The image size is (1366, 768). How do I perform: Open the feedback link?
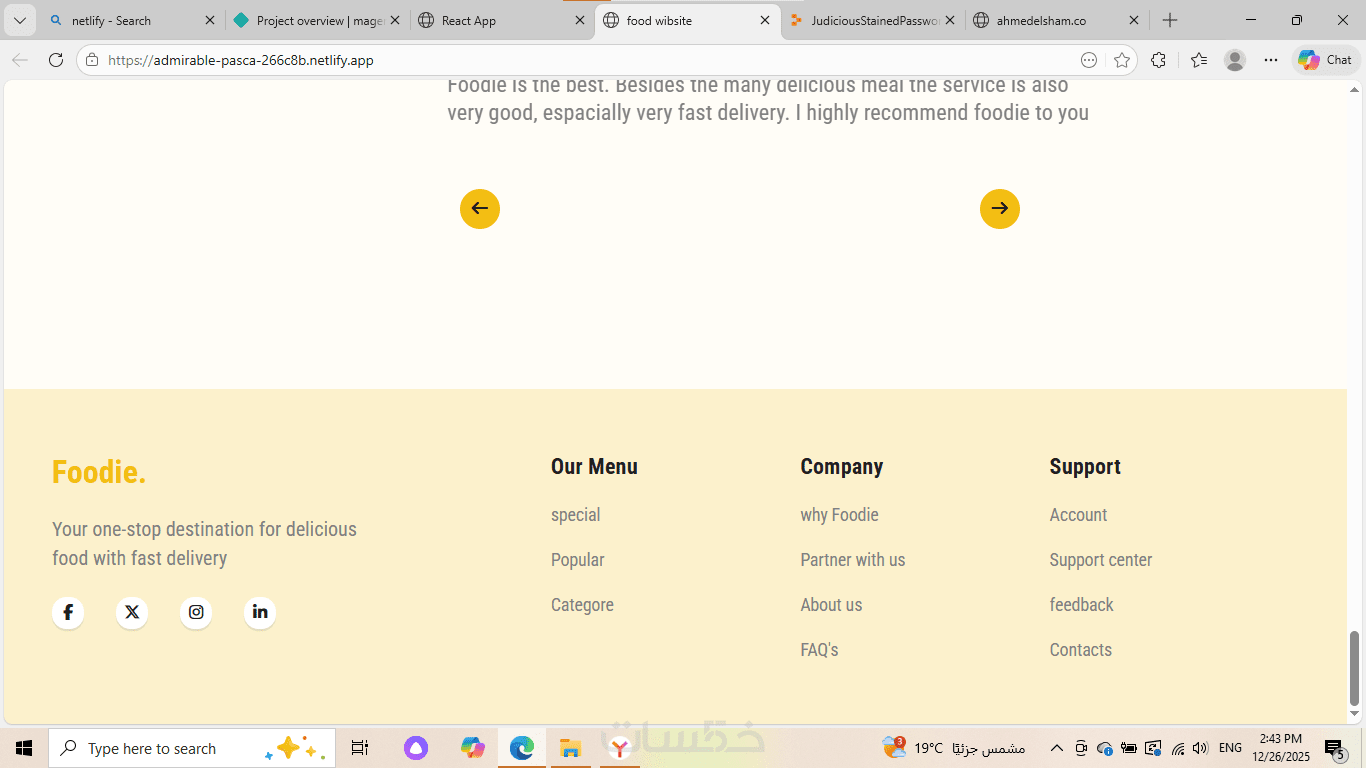point(1081,605)
